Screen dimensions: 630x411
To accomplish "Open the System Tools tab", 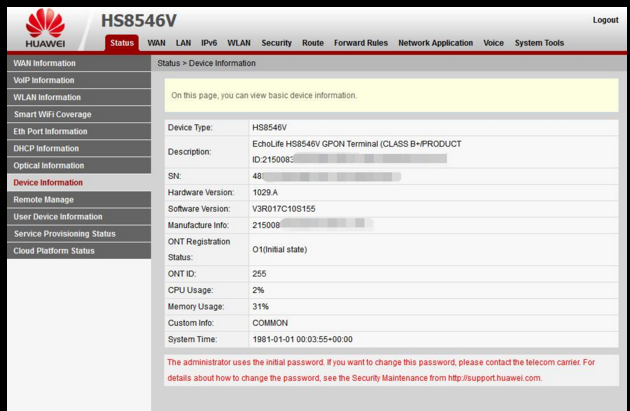I will tap(539, 43).
